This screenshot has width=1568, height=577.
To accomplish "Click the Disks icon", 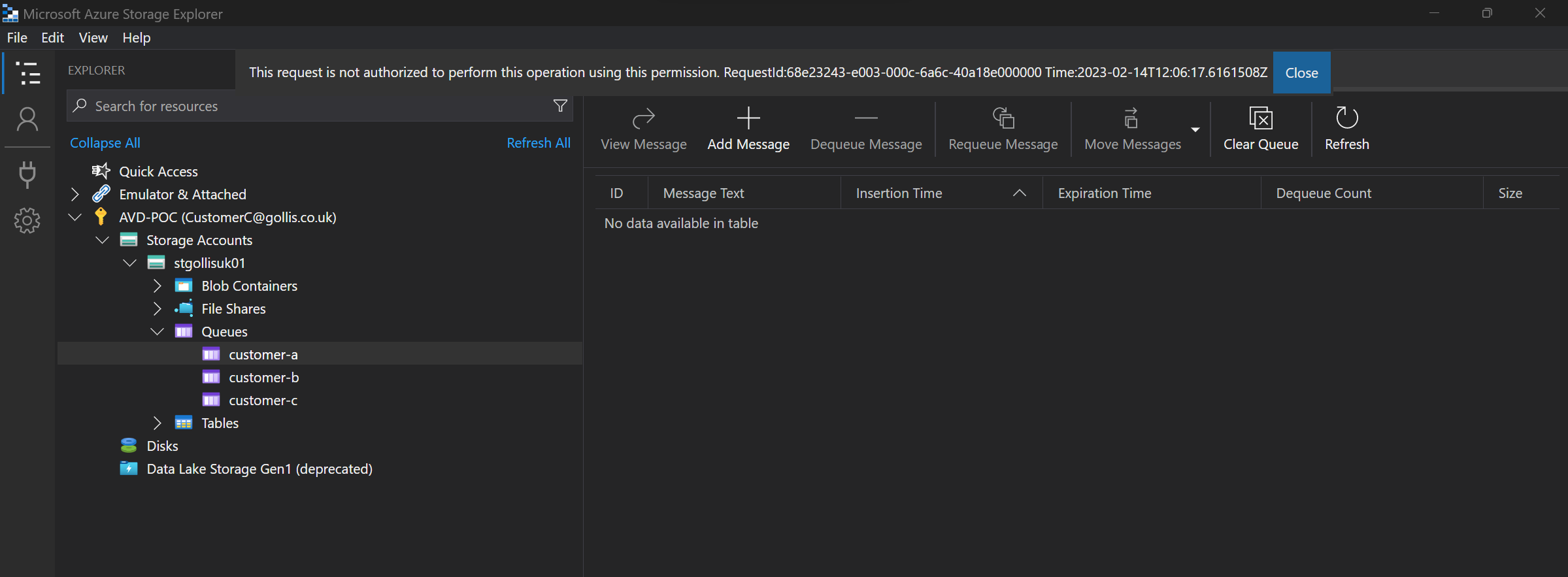I will (x=129, y=446).
